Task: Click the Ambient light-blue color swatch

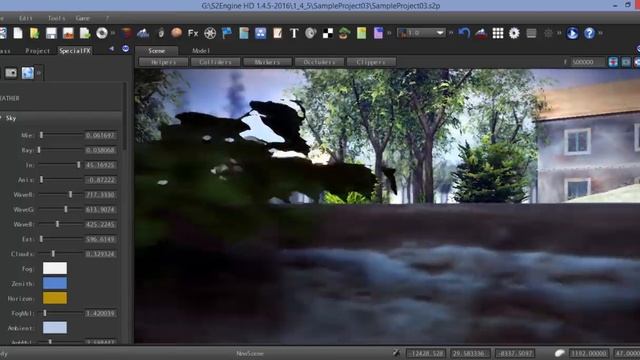Action: click(x=55, y=328)
